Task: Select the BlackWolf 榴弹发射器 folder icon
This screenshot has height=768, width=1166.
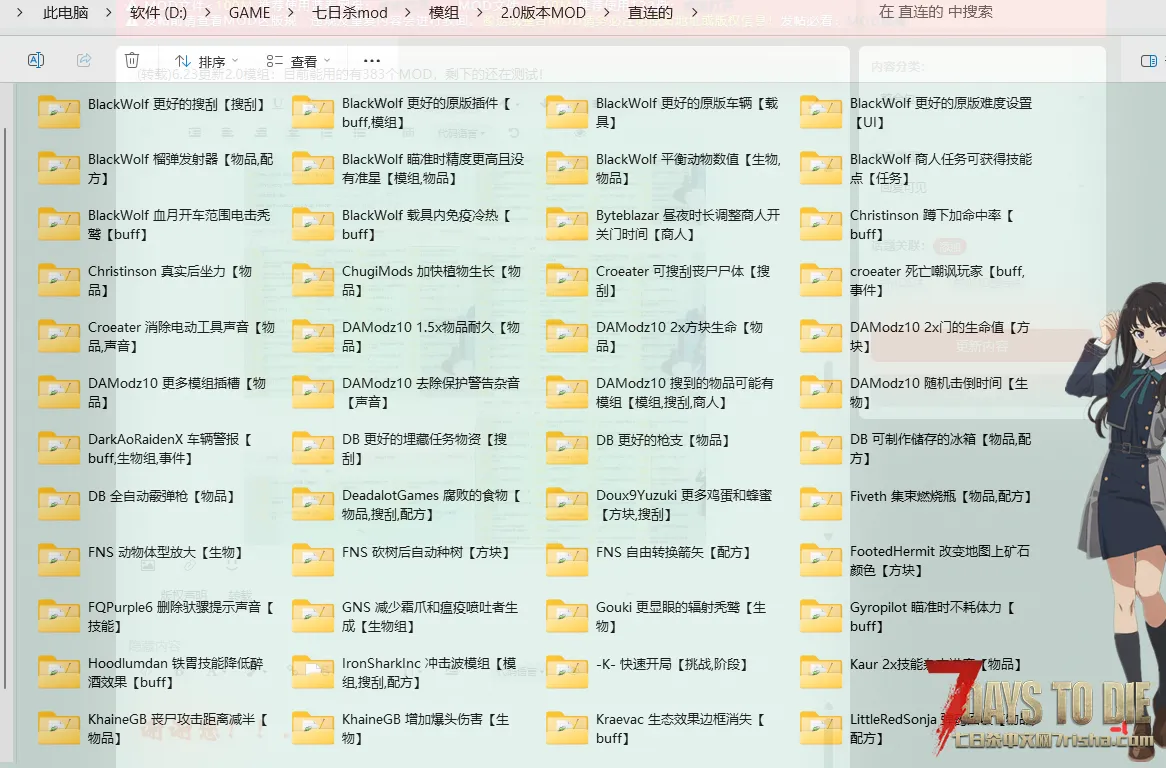Action: coord(59,168)
